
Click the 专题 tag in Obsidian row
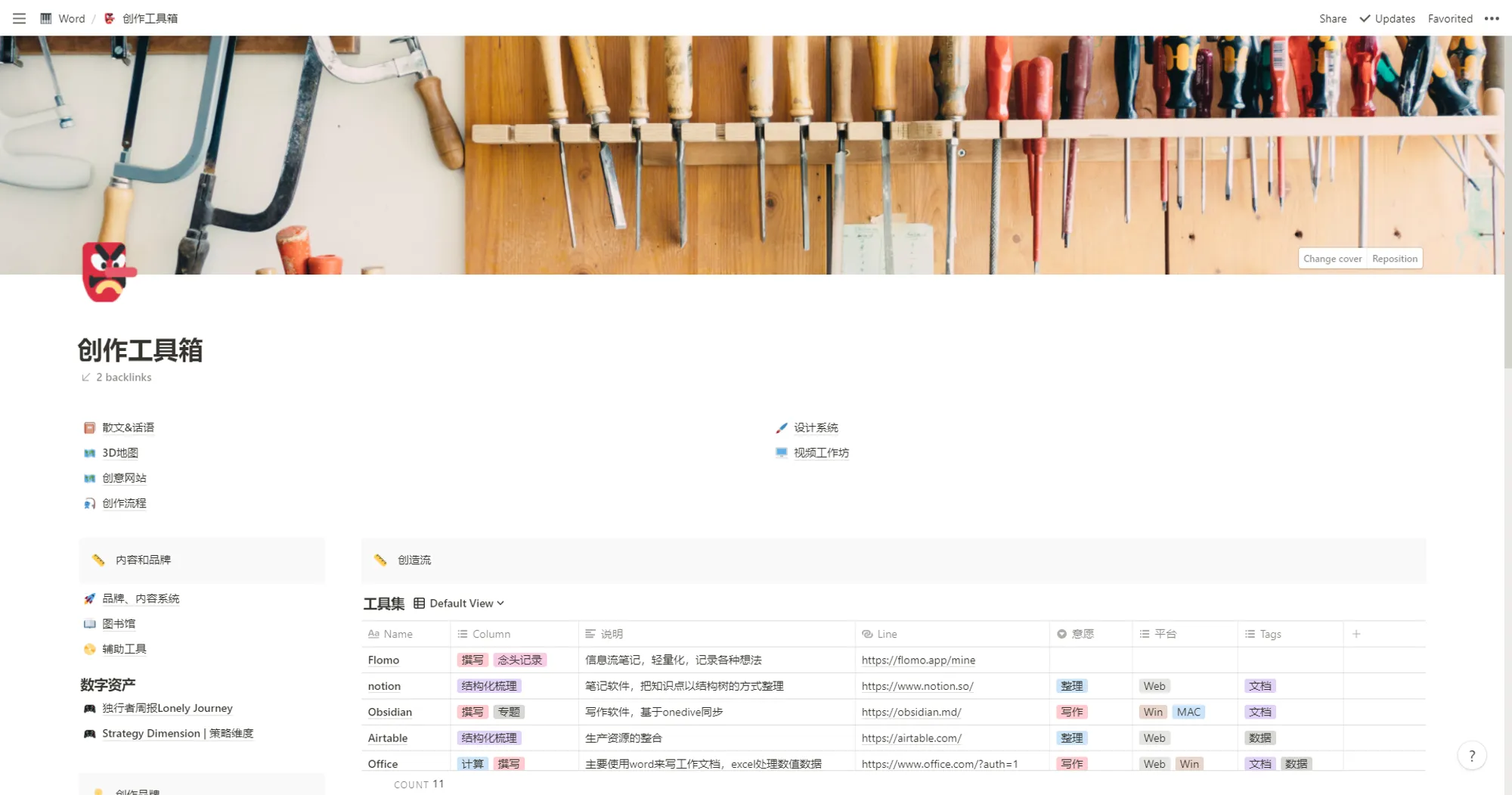509,712
